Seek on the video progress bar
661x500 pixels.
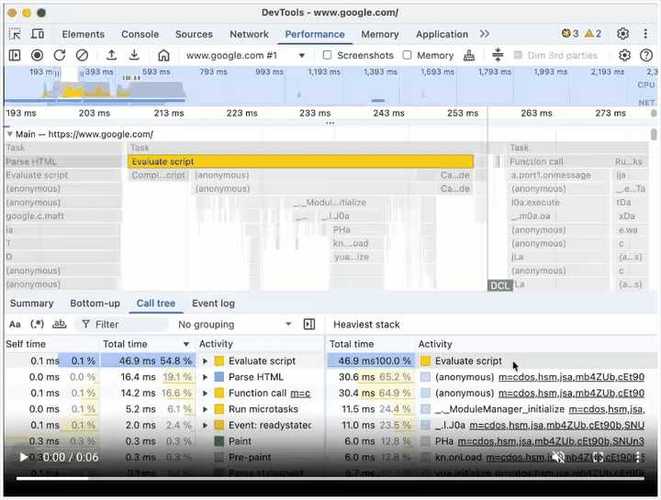330,478
